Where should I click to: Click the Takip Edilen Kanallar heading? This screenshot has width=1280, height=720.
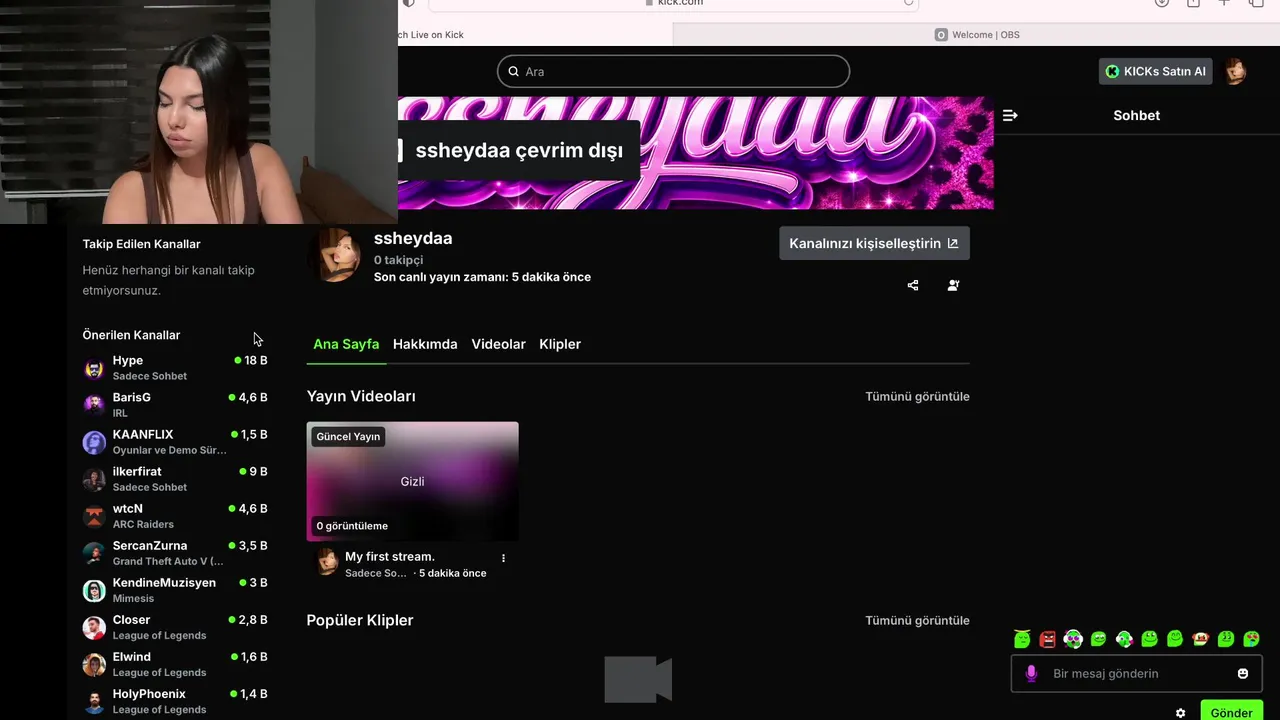141,244
